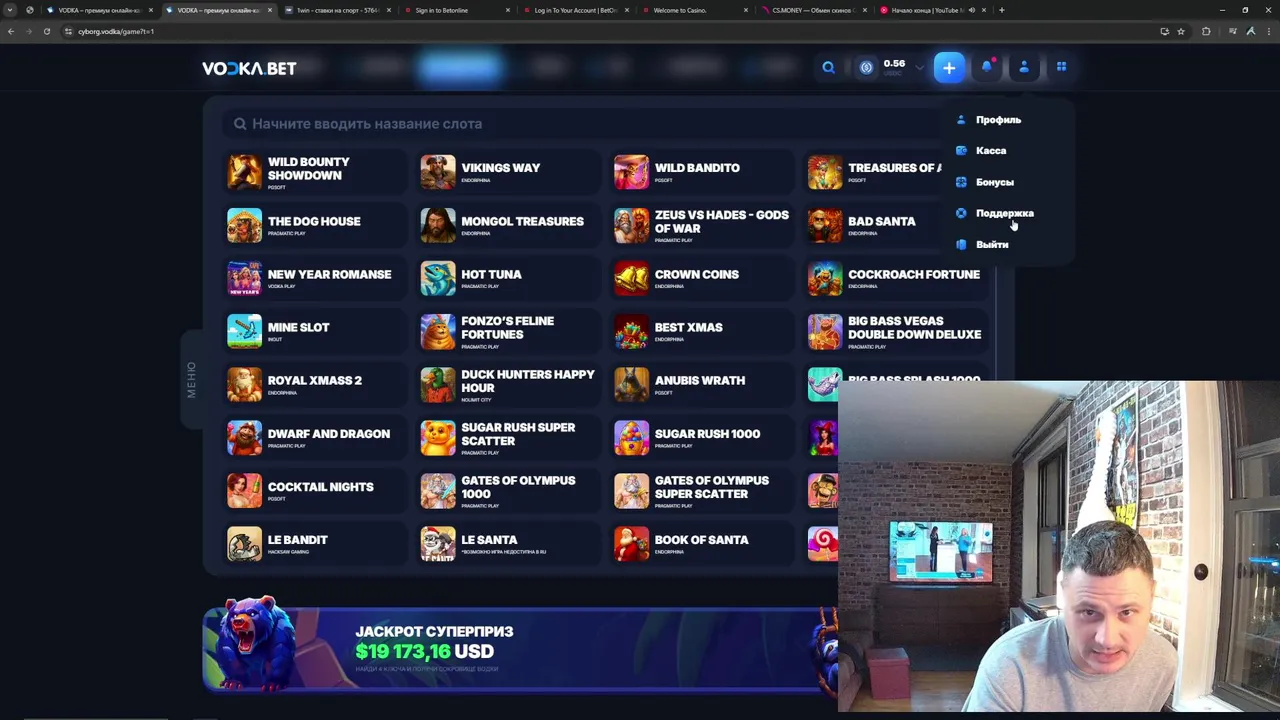Screen dimensions: 1280x720
Task: Open Hot Tuna slot
Action: click(x=508, y=278)
